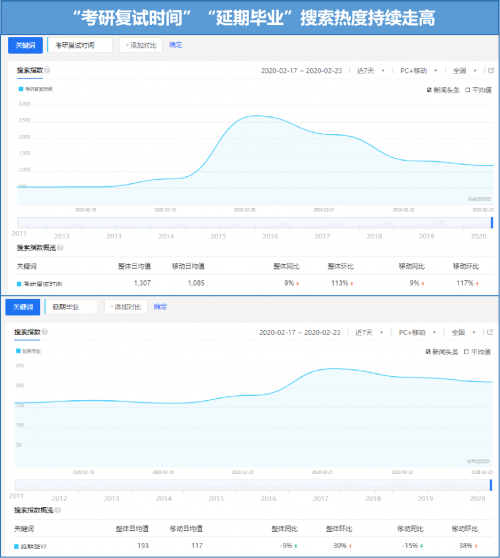The width and height of the screenshot is (500, 558).
Task: Click timeline range handle in 考研复试时间 chart
Action: pos(492,223)
